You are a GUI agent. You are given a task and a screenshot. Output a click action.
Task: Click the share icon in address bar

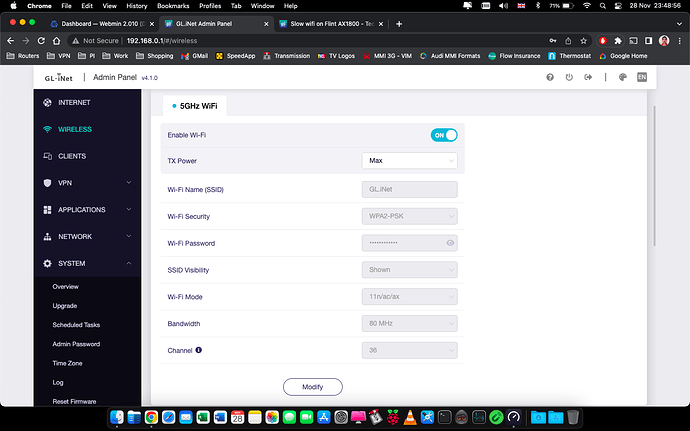568,41
